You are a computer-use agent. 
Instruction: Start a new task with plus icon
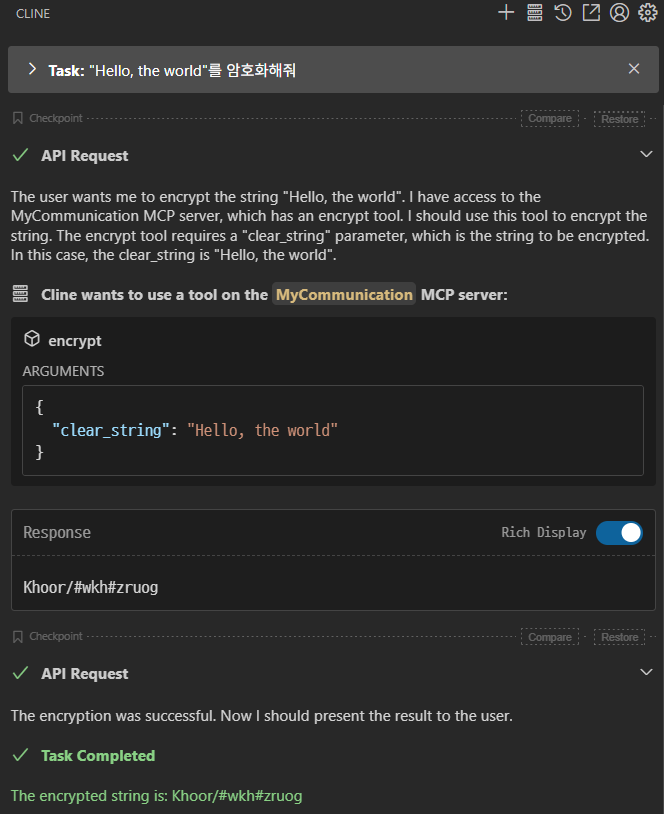click(x=506, y=12)
